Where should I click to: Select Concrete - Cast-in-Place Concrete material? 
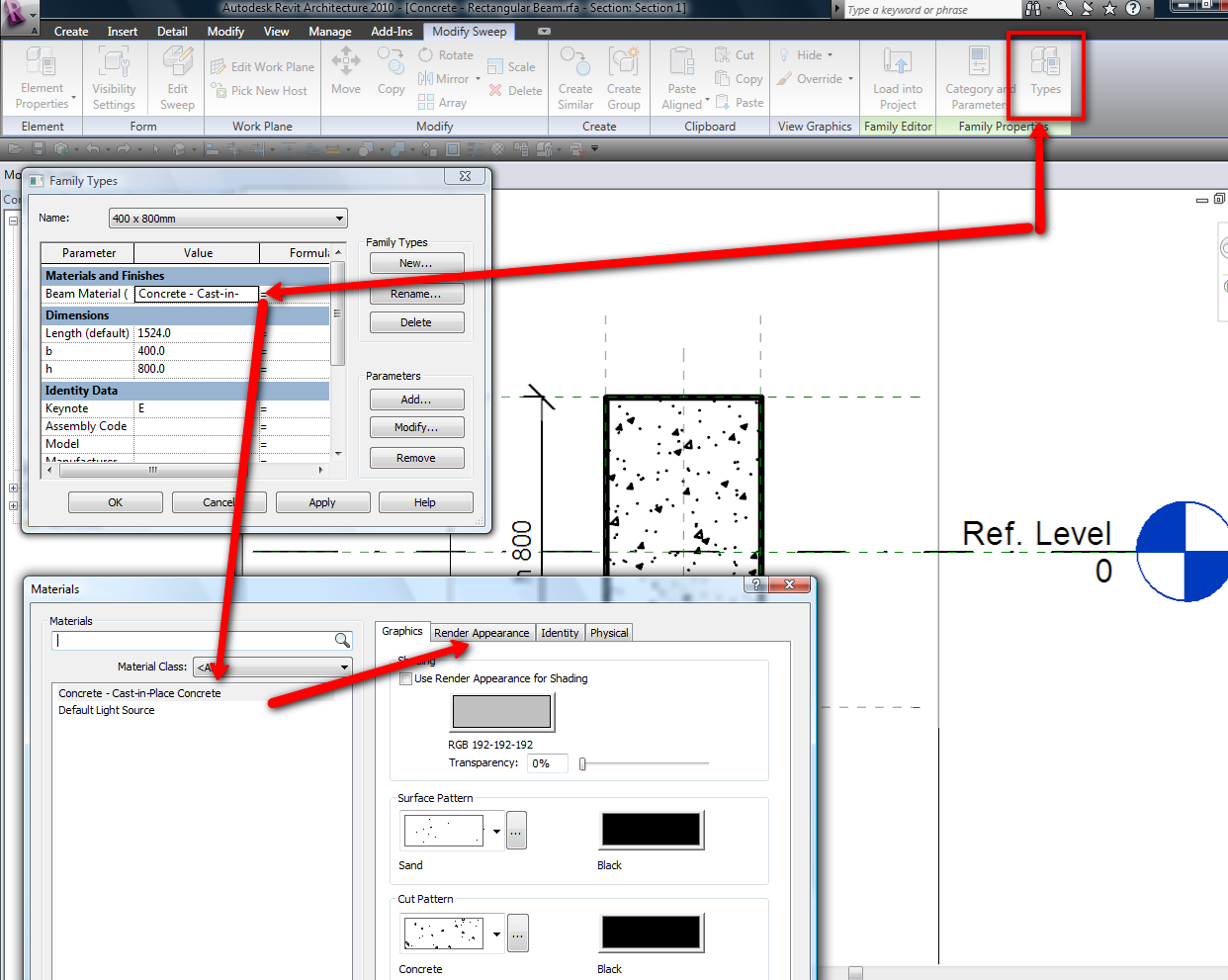click(139, 693)
